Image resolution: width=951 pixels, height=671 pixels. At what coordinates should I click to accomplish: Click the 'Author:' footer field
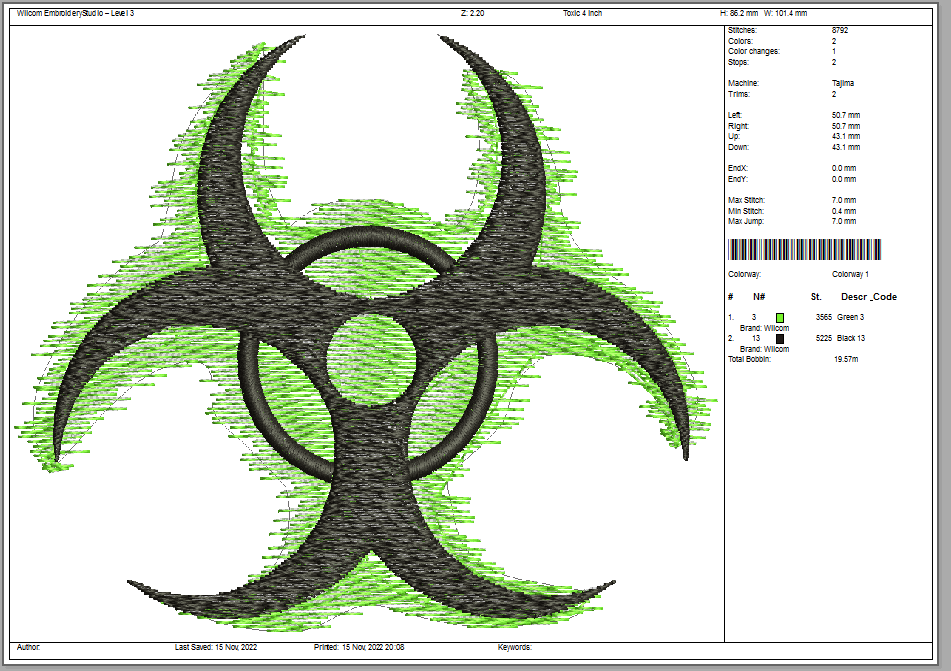click(29, 647)
